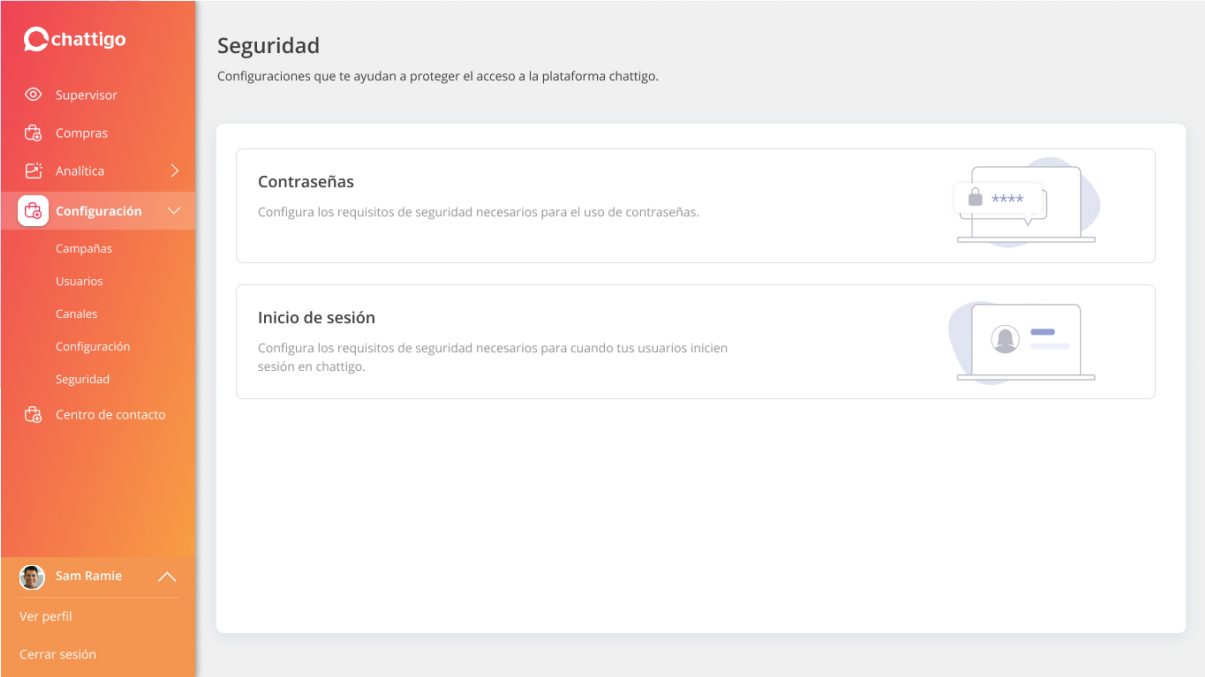This screenshot has height=677, width=1205.
Task: Click the Analítica chart icon
Action: pos(33,171)
